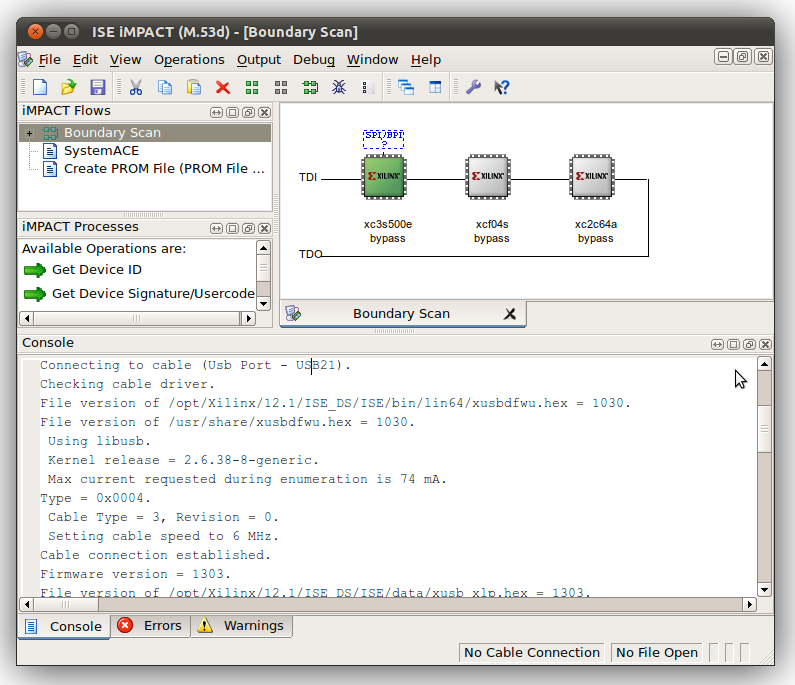Select SystemACE in iMPACT Flows
Screen dimensions: 795x685
pyautogui.click(x=101, y=151)
